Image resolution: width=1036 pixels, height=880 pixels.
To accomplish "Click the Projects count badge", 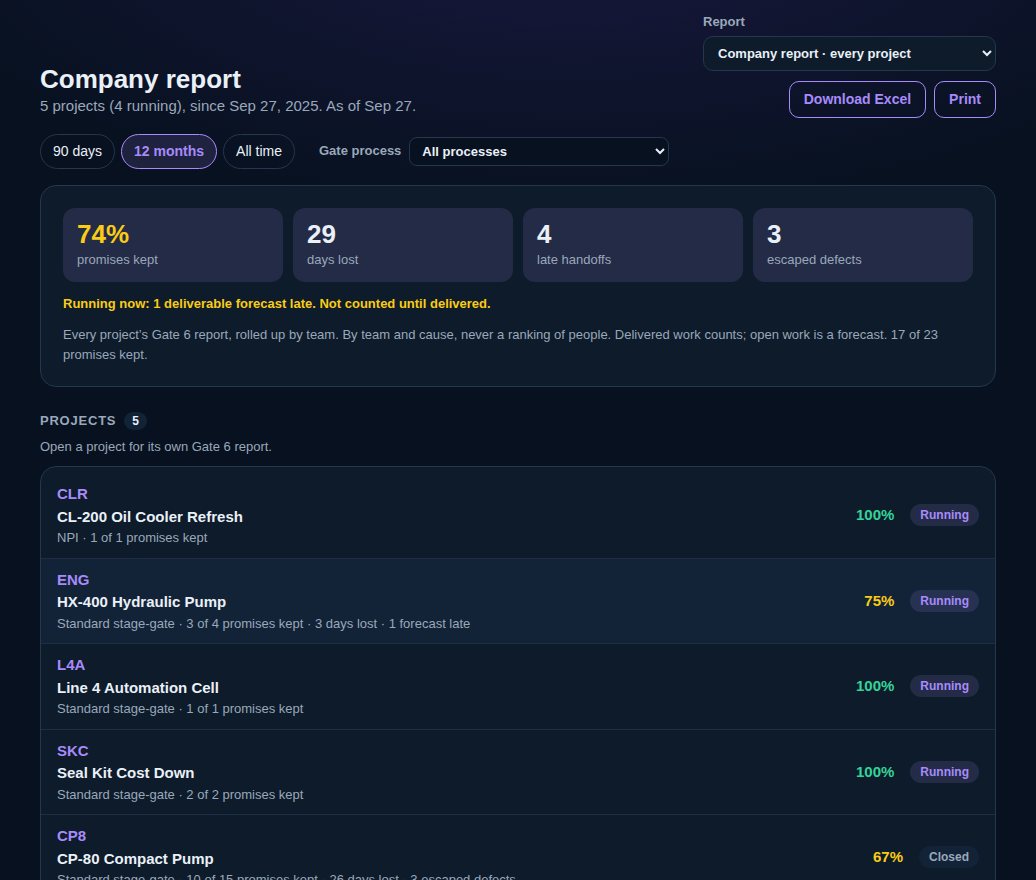I will 135,421.
